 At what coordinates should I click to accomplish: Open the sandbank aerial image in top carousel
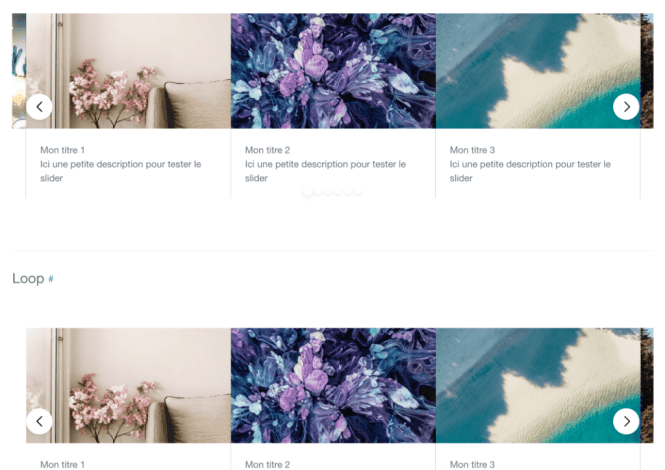click(538, 71)
